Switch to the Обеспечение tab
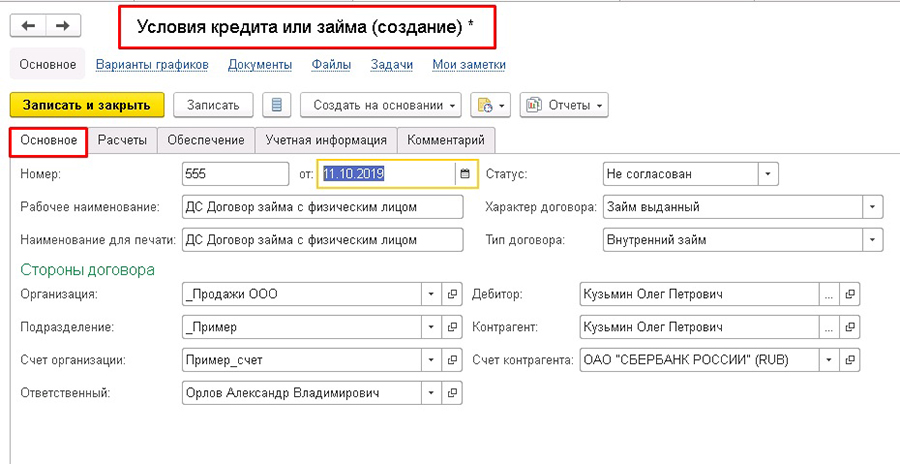This screenshot has width=900, height=464. 205,140
